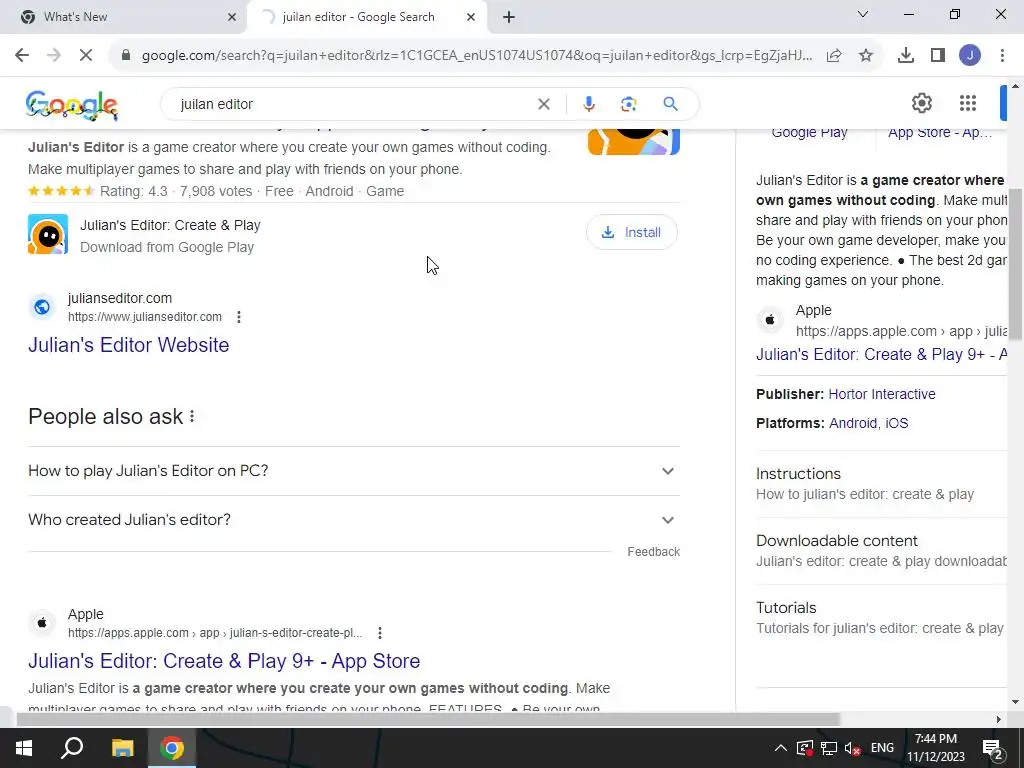Install Julian's Editor from Google Play
The image size is (1024, 768).
click(632, 232)
